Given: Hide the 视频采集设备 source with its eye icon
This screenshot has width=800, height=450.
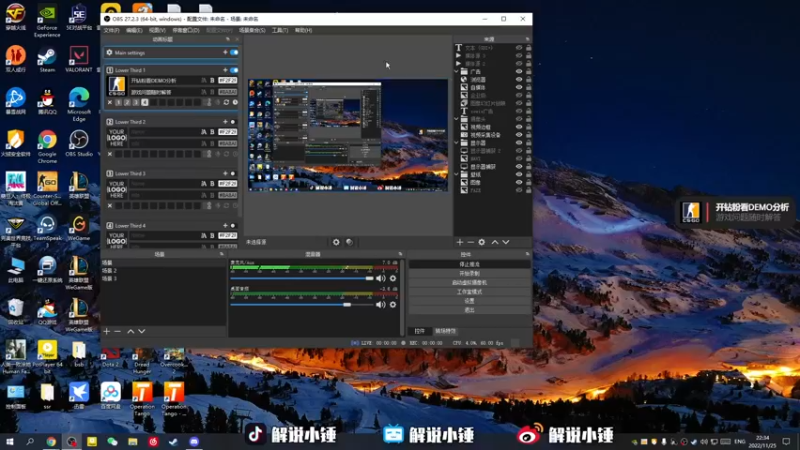Looking at the screenshot, I should (519, 135).
